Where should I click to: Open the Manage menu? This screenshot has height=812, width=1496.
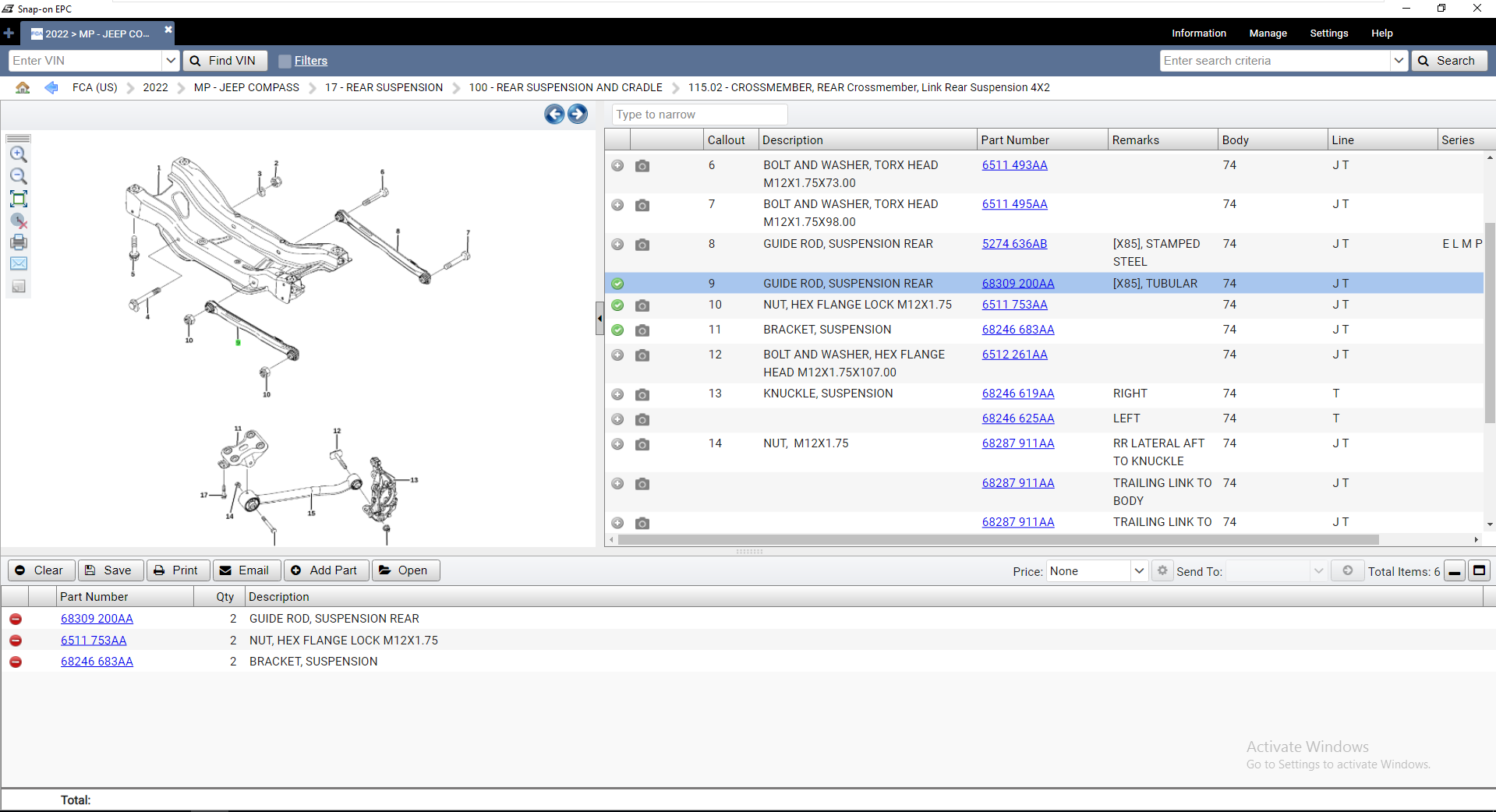click(1268, 34)
